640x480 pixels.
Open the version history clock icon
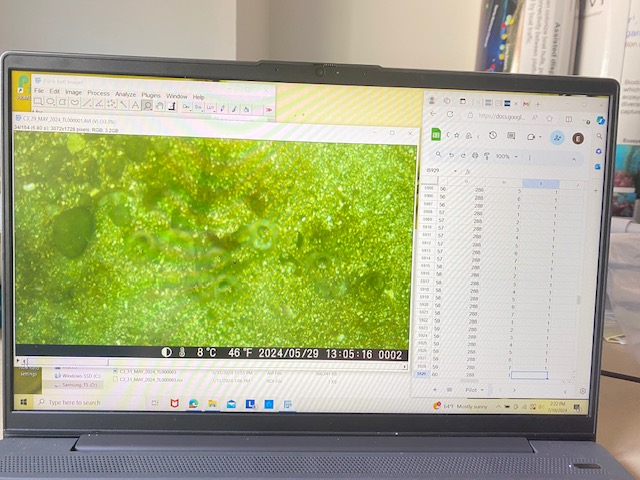[493, 135]
